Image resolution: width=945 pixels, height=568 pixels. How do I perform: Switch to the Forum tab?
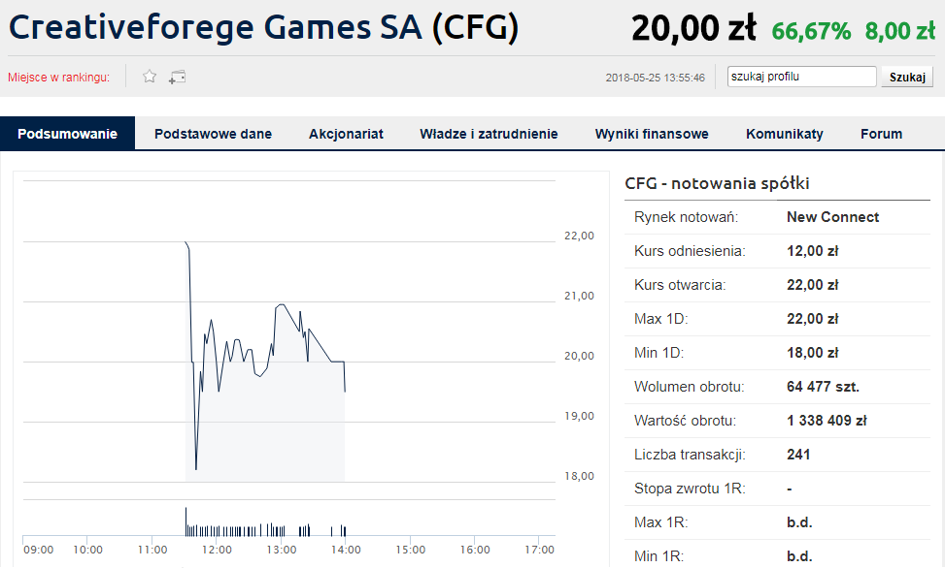coord(881,134)
